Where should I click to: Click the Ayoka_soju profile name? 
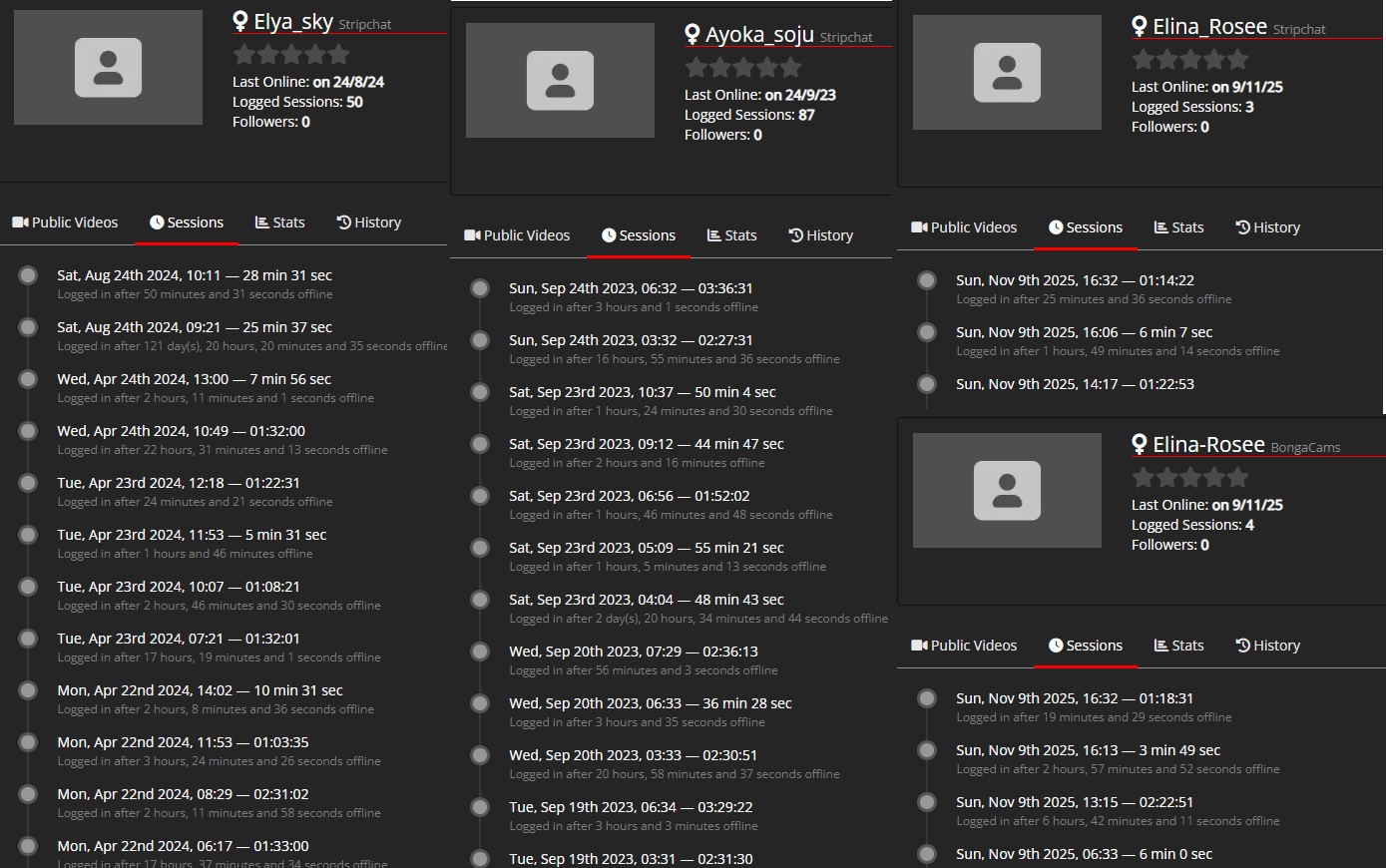pos(759,35)
